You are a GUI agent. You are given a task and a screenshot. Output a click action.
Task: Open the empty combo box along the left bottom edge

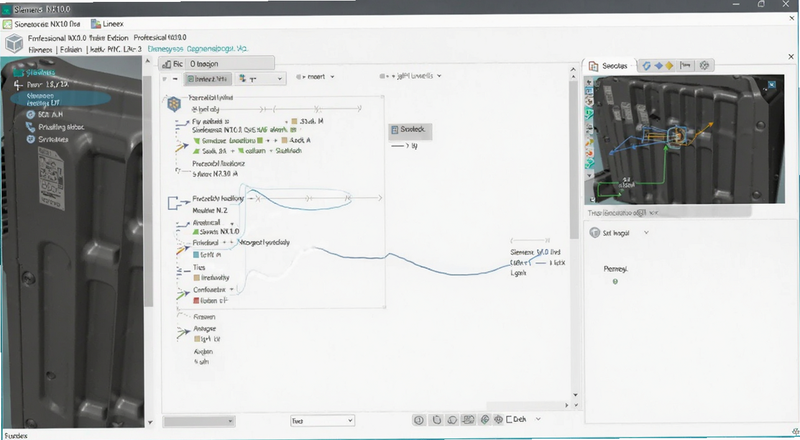click(198, 421)
